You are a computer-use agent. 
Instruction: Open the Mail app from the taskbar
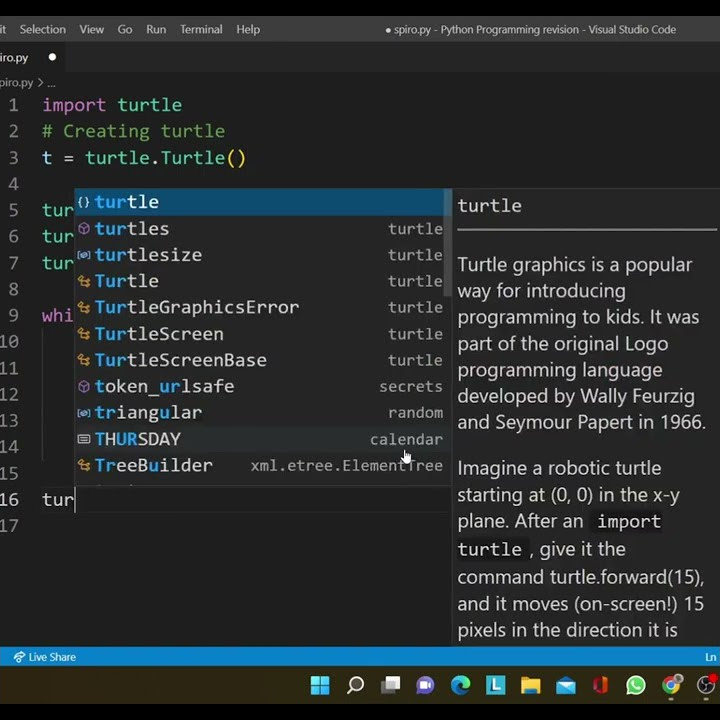[566, 685]
